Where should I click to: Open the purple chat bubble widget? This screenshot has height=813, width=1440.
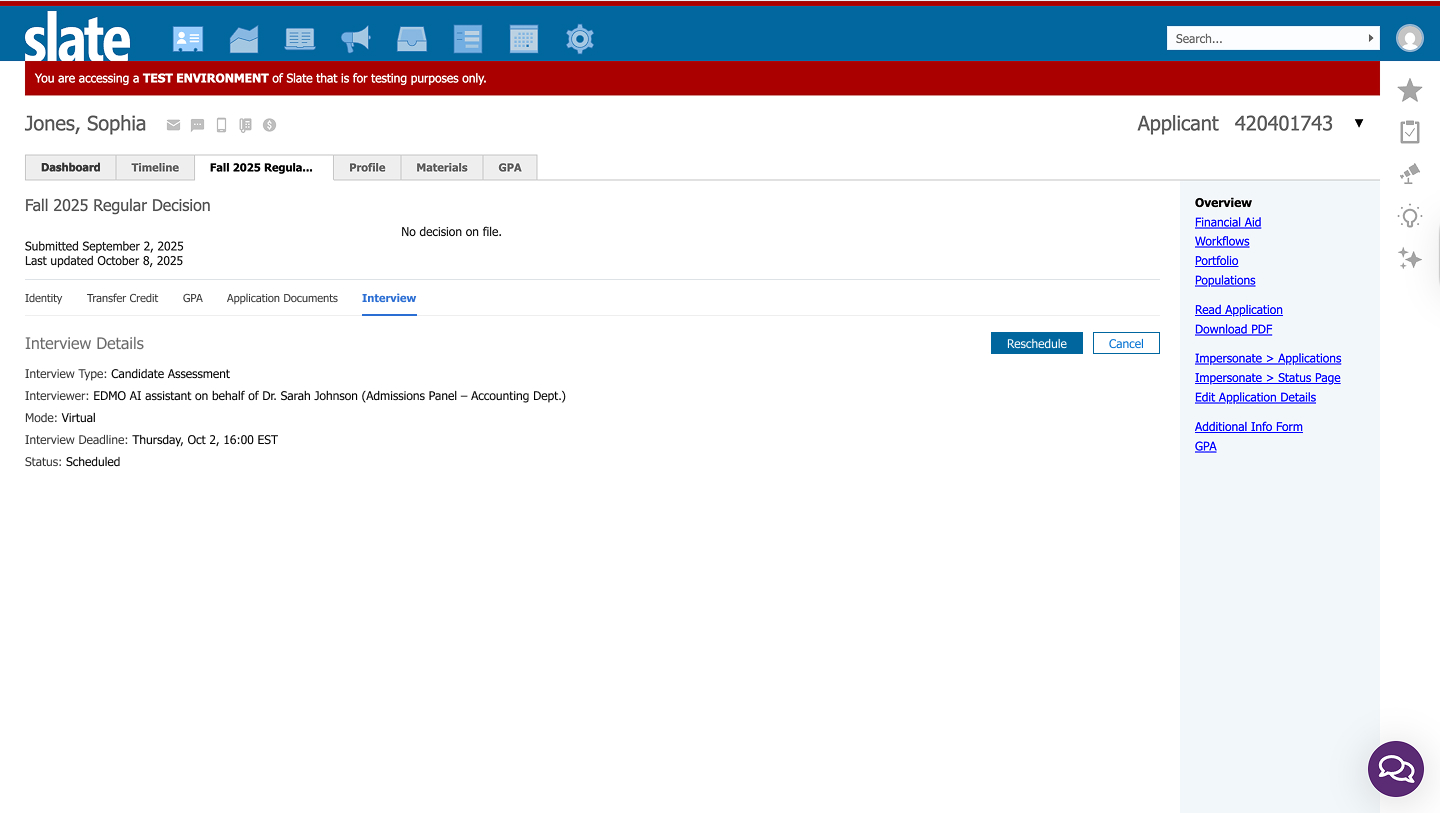1395,768
